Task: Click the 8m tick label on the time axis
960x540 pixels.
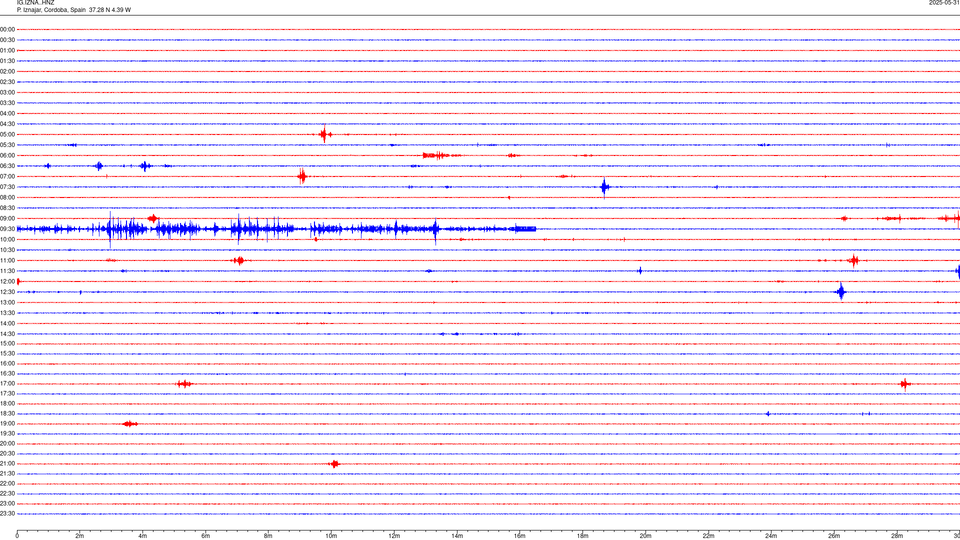Action: [x=268, y=536]
